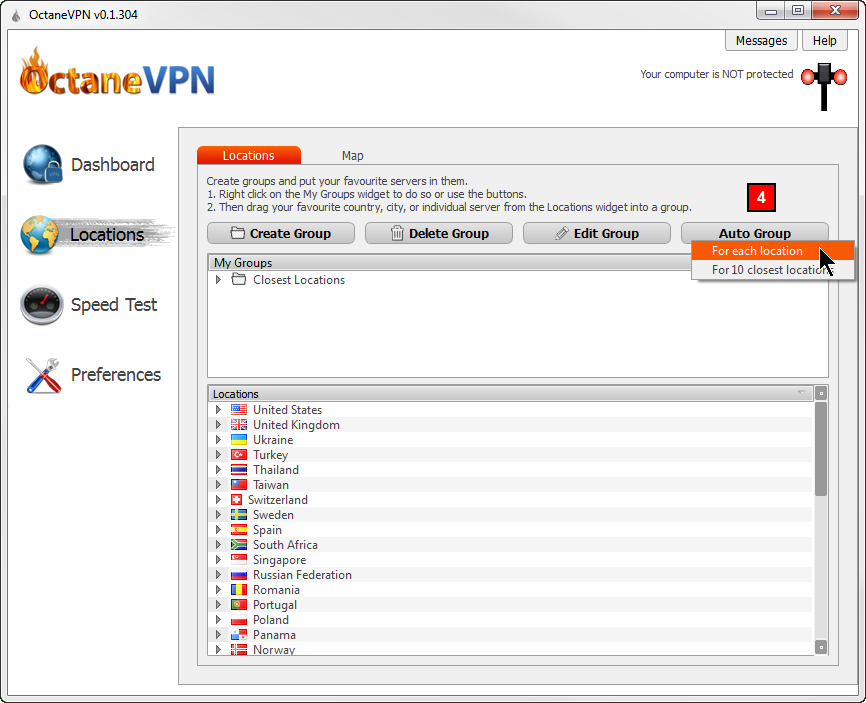
Task: Open the Help button
Action: coord(824,41)
